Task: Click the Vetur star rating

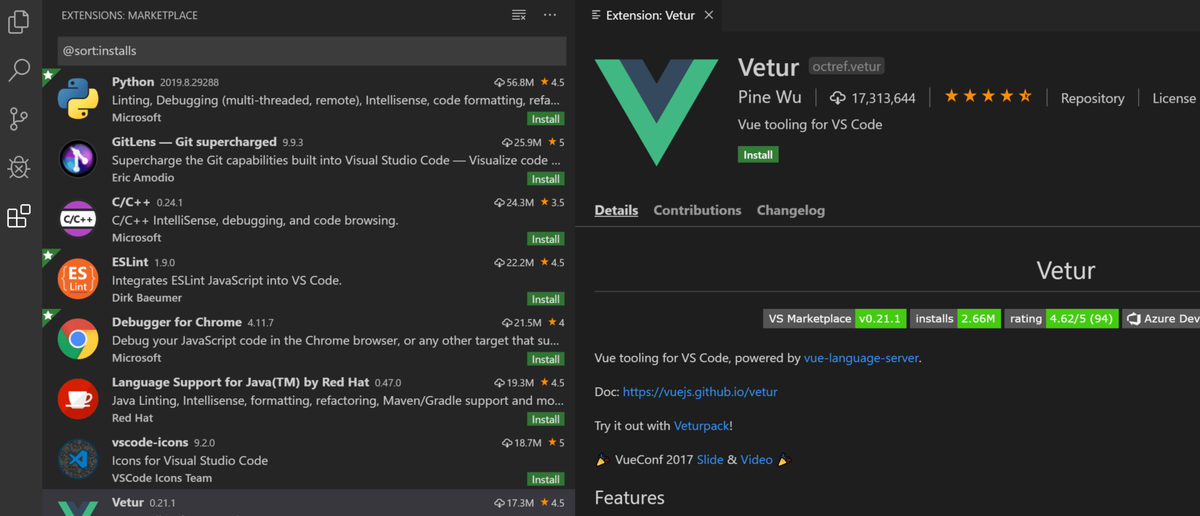Action: point(988,97)
